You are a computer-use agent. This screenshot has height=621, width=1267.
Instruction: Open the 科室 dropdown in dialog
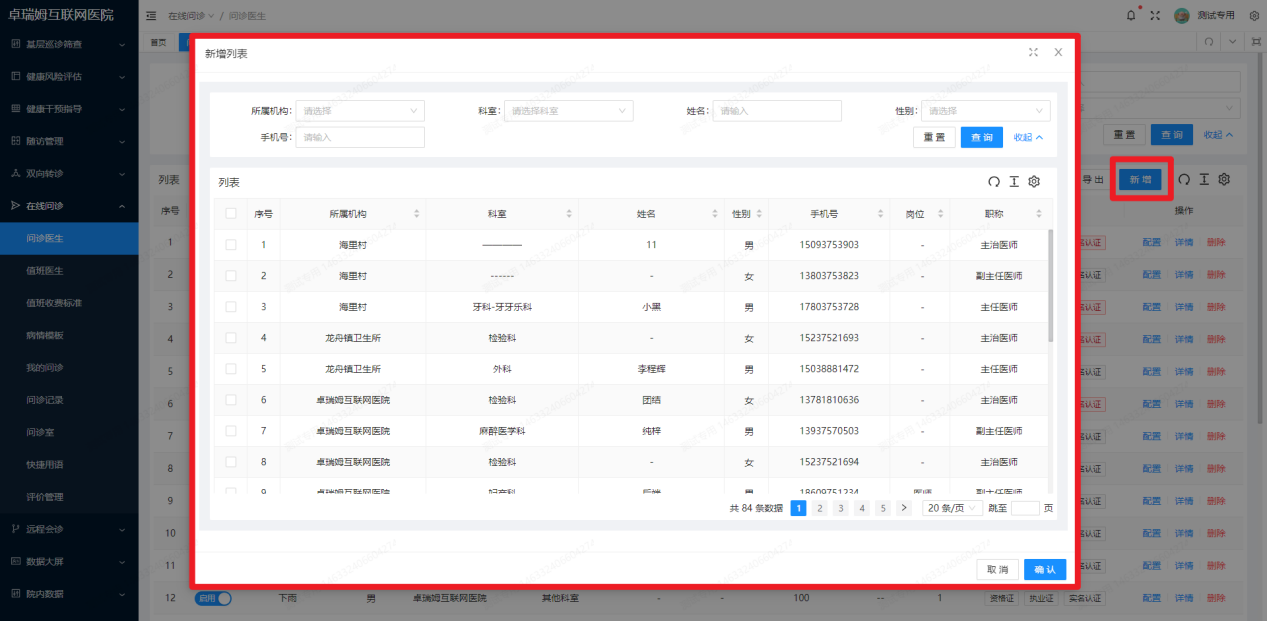click(x=568, y=111)
